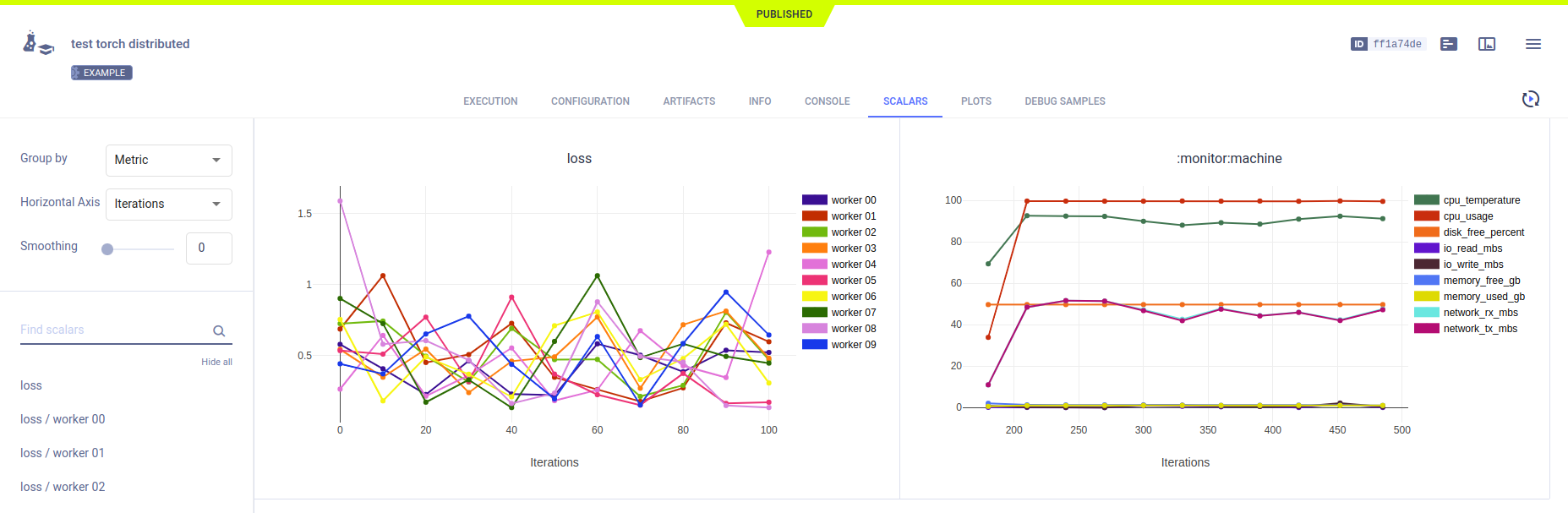
Task: Open the DEBUG SAMPLES tab
Action: (x=1064, y=101)
